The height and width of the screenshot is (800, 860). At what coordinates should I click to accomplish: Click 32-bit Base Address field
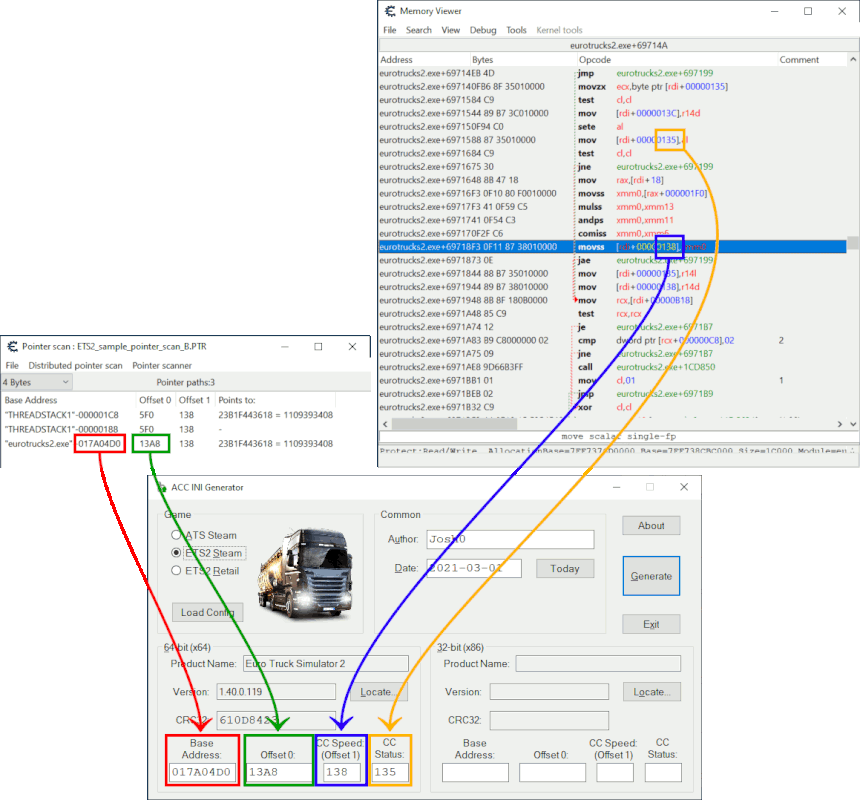pyautogui.click(x=475, y=773)
